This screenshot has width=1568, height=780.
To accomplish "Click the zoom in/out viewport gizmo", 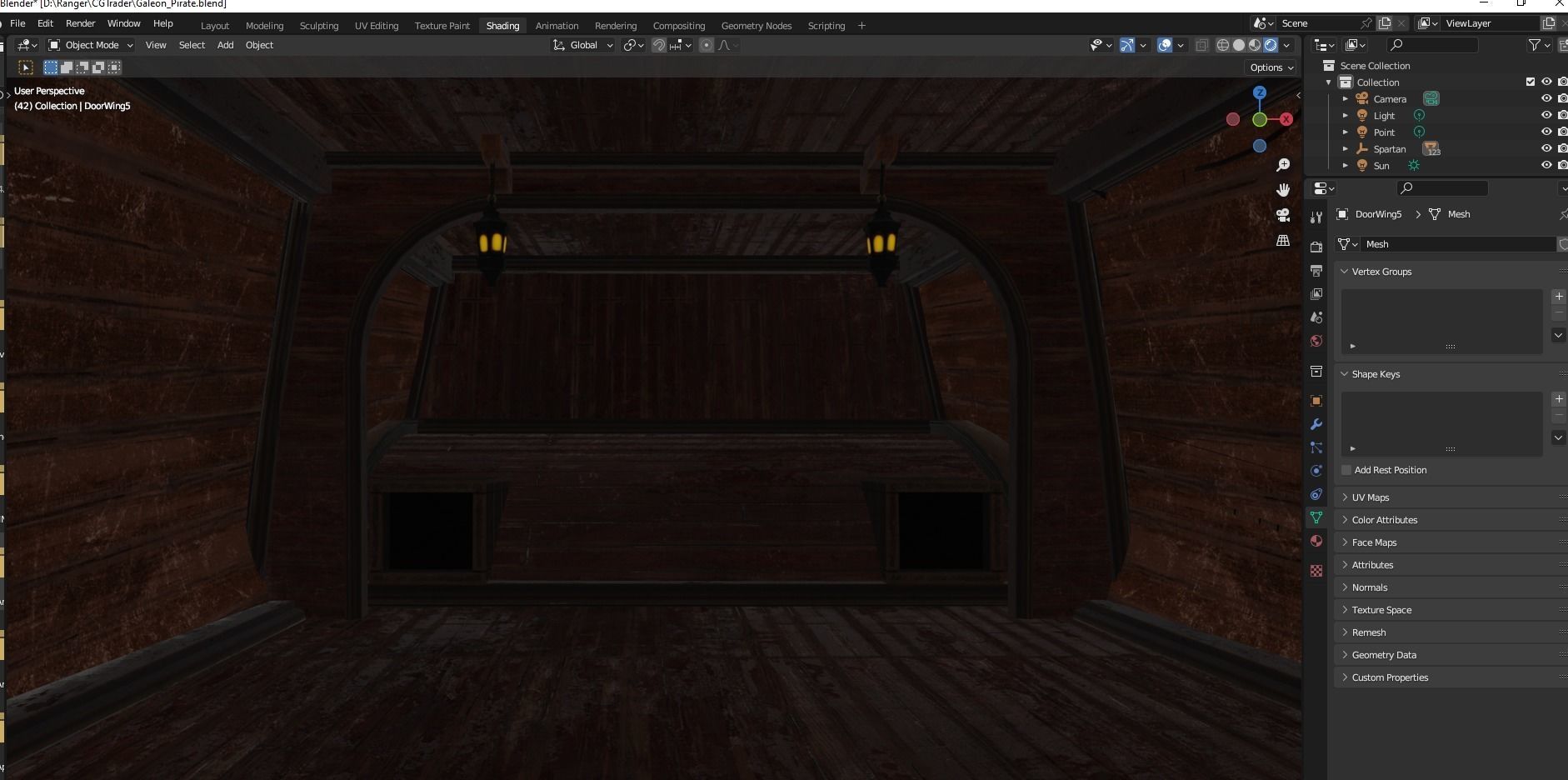I will (1283, 165).
